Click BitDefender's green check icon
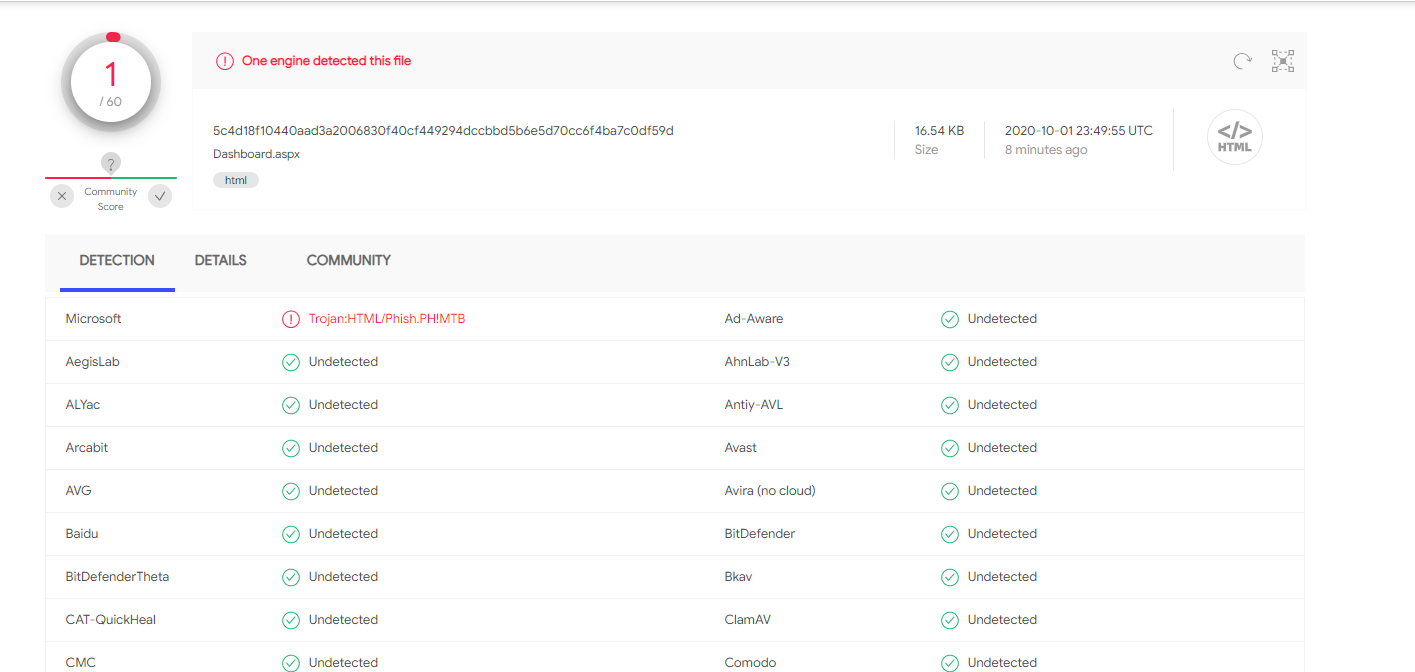Screen dimensions: 1415x672 (950, 534)
